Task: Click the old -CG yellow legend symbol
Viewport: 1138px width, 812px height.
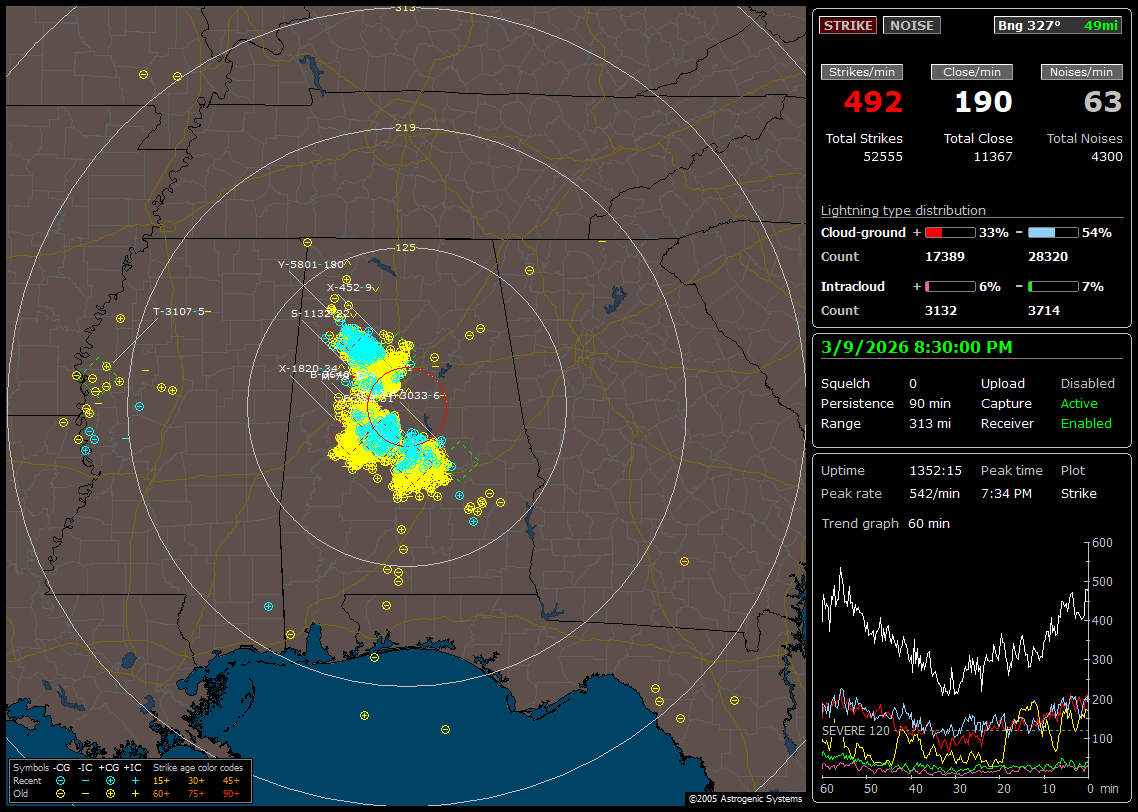Action: click(61, 792)
